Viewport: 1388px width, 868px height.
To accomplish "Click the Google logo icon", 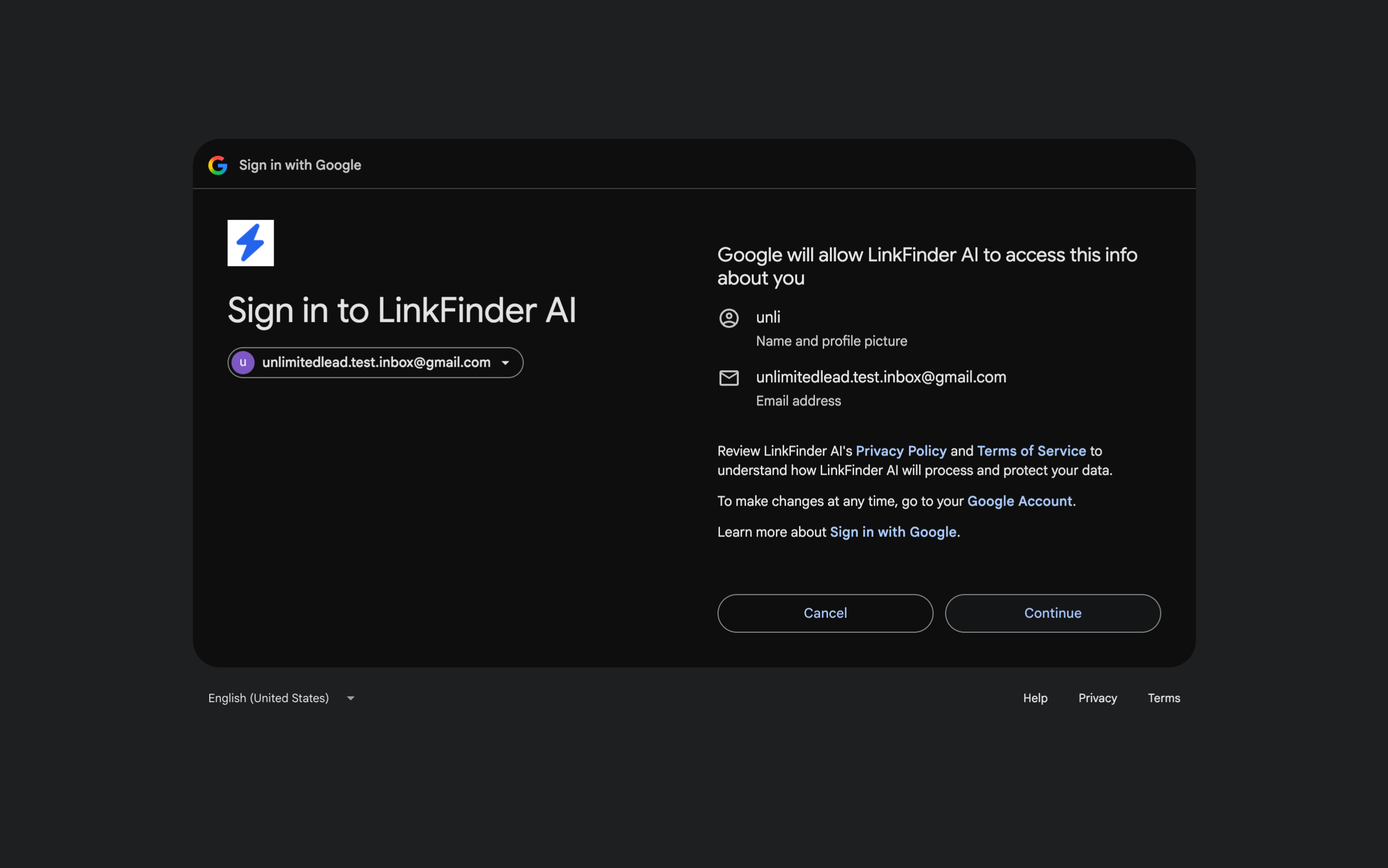I will (x=217, y=165).
